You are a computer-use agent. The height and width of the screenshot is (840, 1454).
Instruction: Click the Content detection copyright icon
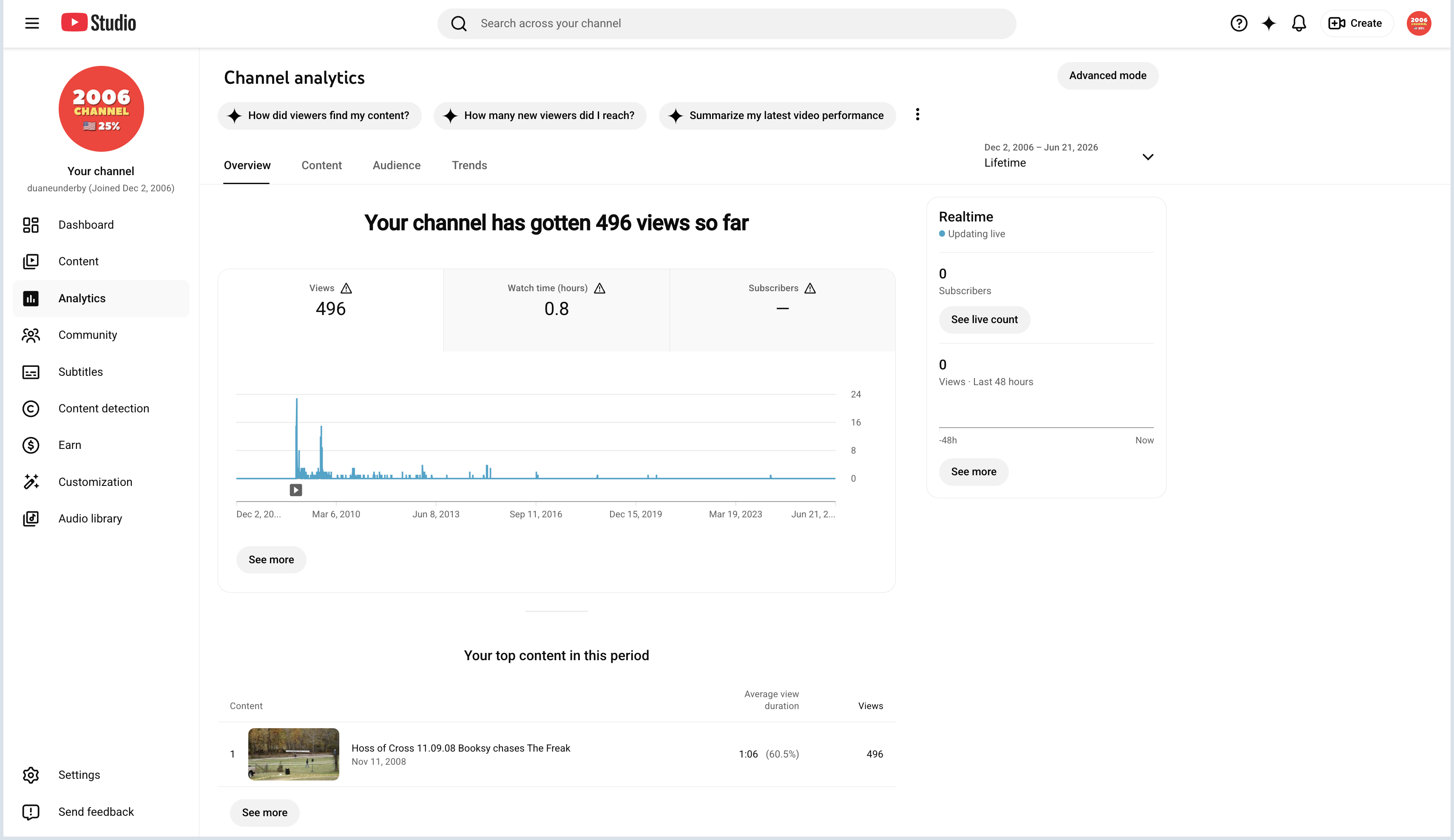point(31,409)
